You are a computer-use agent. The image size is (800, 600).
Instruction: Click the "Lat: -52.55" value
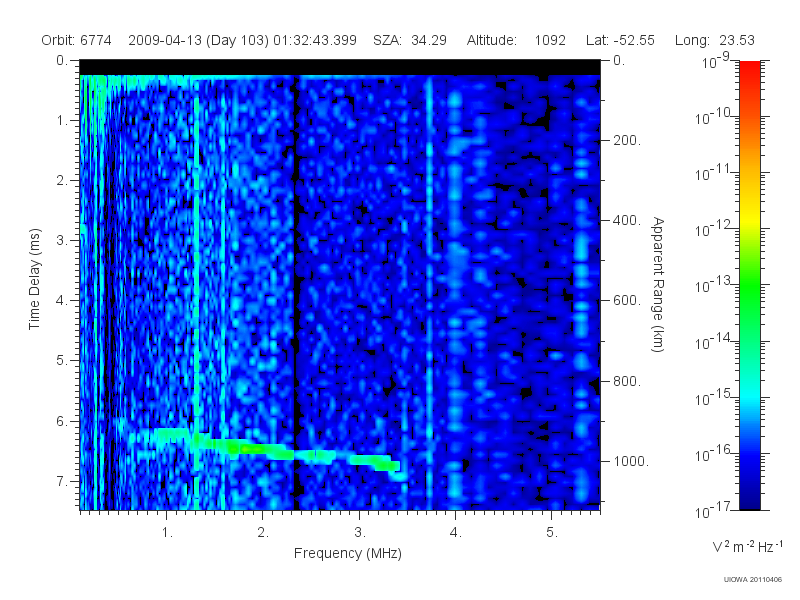(620, 40)
